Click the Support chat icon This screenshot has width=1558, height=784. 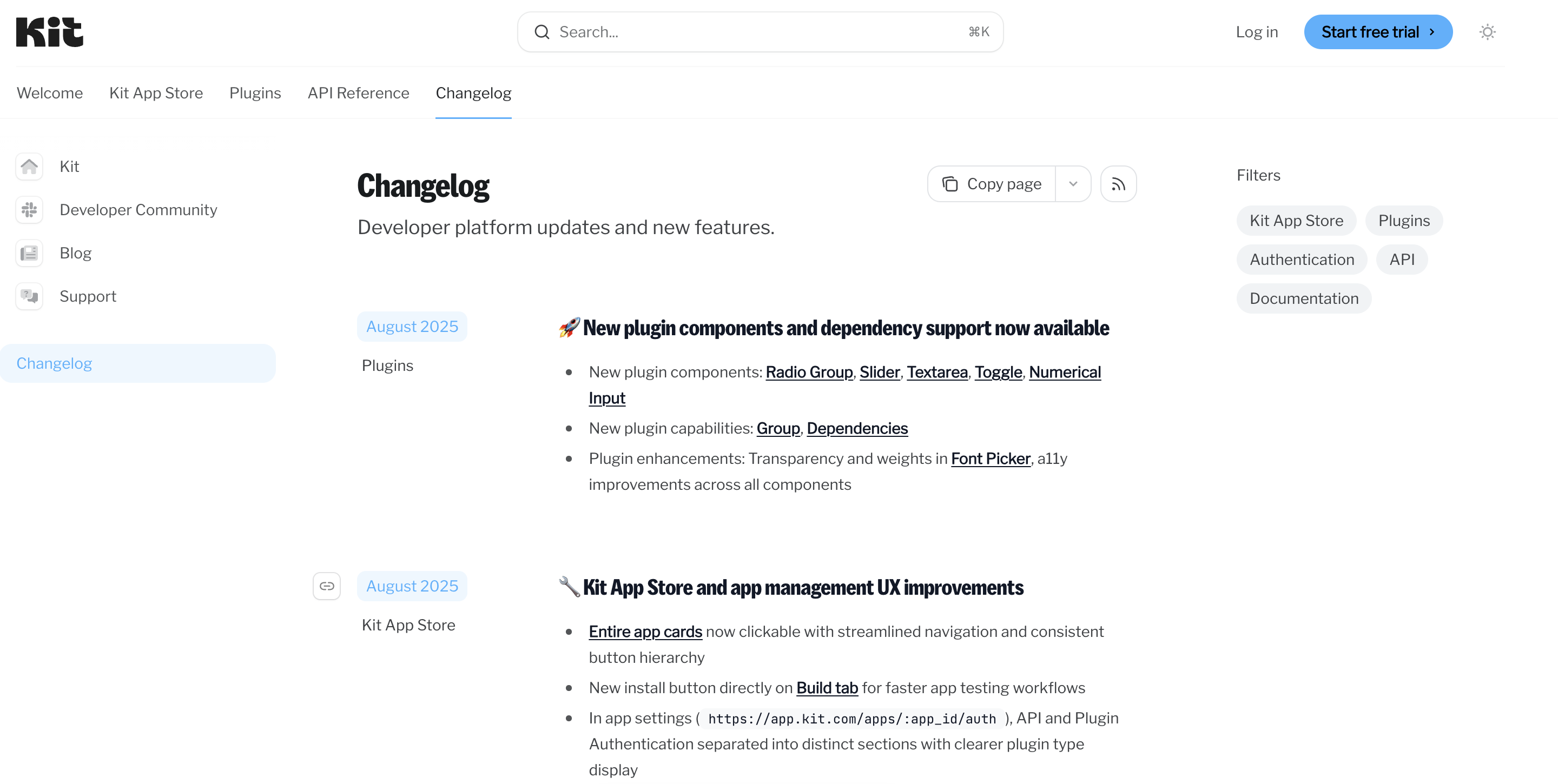click(x=29, y=296)
